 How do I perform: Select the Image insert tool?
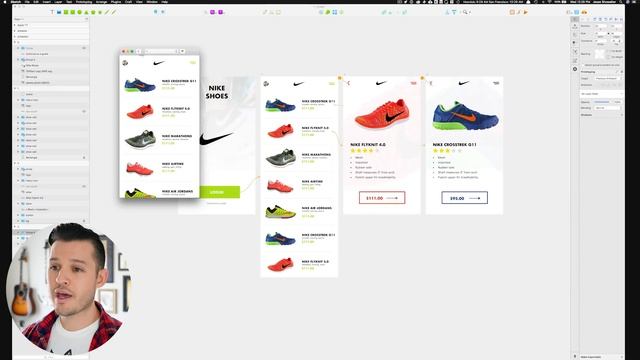[x=59, y=12]
